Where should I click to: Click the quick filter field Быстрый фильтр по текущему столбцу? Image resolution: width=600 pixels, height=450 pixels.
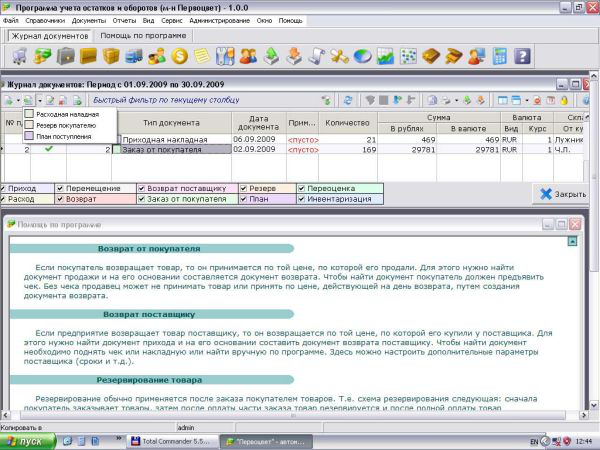point(166,100)
